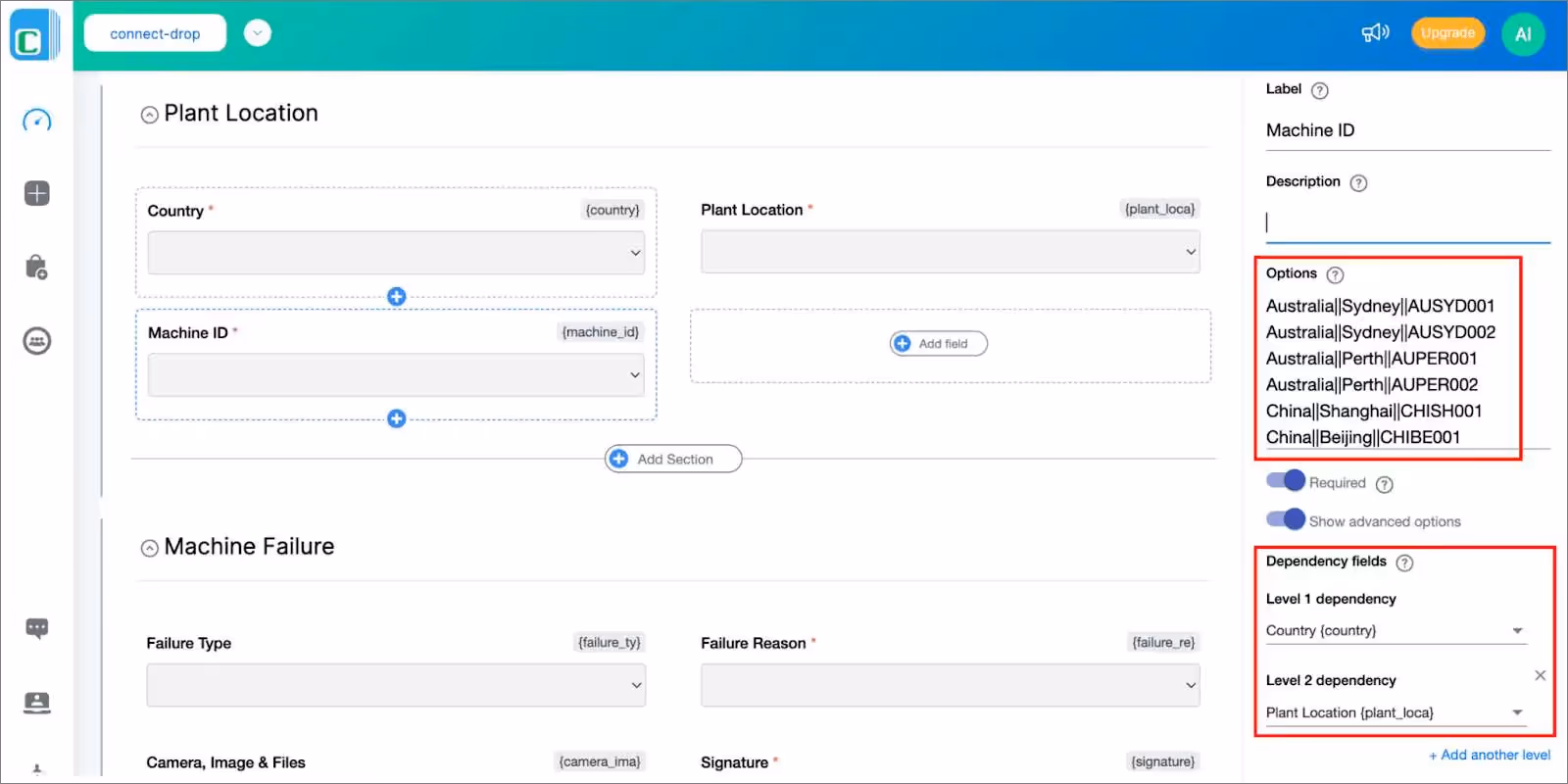Click the {machine_id} variable tag
1568x784 pixels.
point(600,332)
